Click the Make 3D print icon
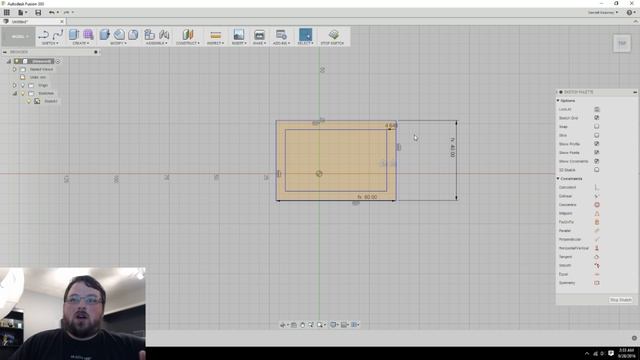This screenshot has width=640, height=360. click(x=259, y=35)
